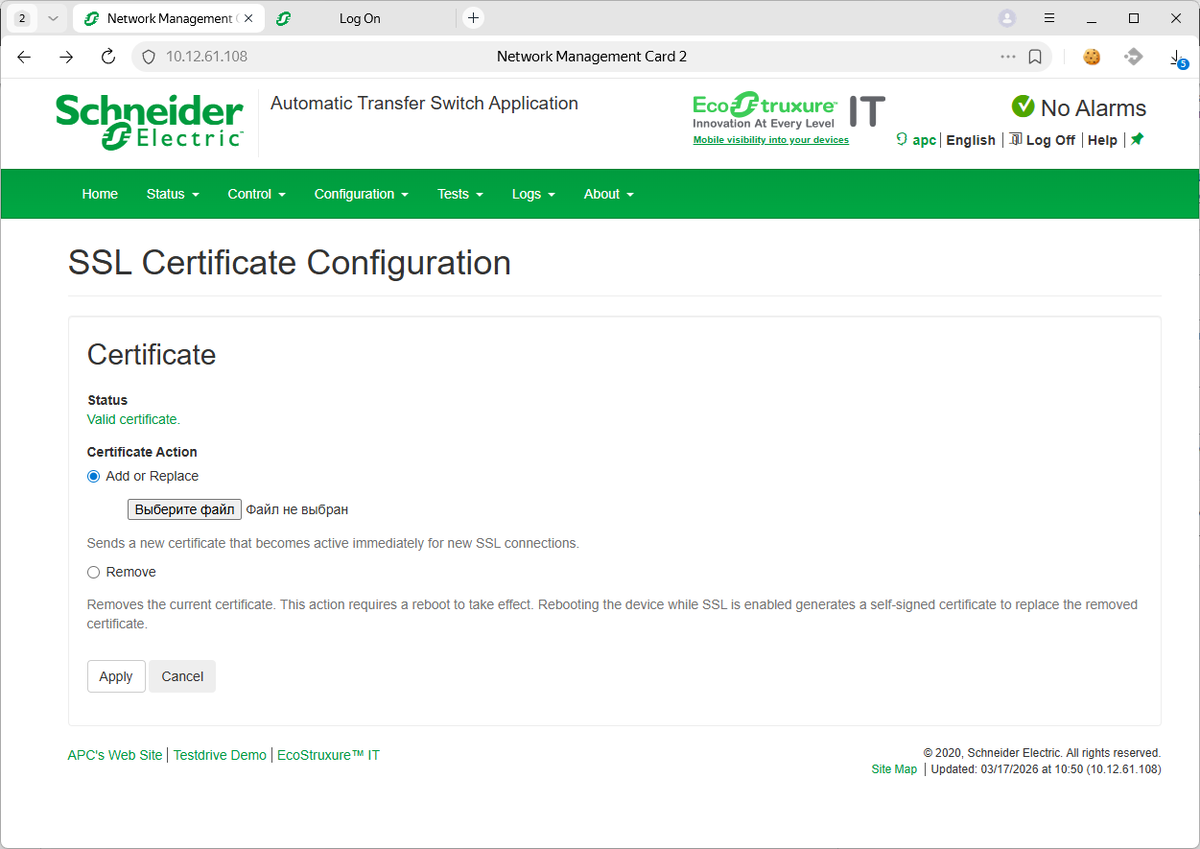Expand the Tests menu
1200x849 pixels.
pos(460,194)
